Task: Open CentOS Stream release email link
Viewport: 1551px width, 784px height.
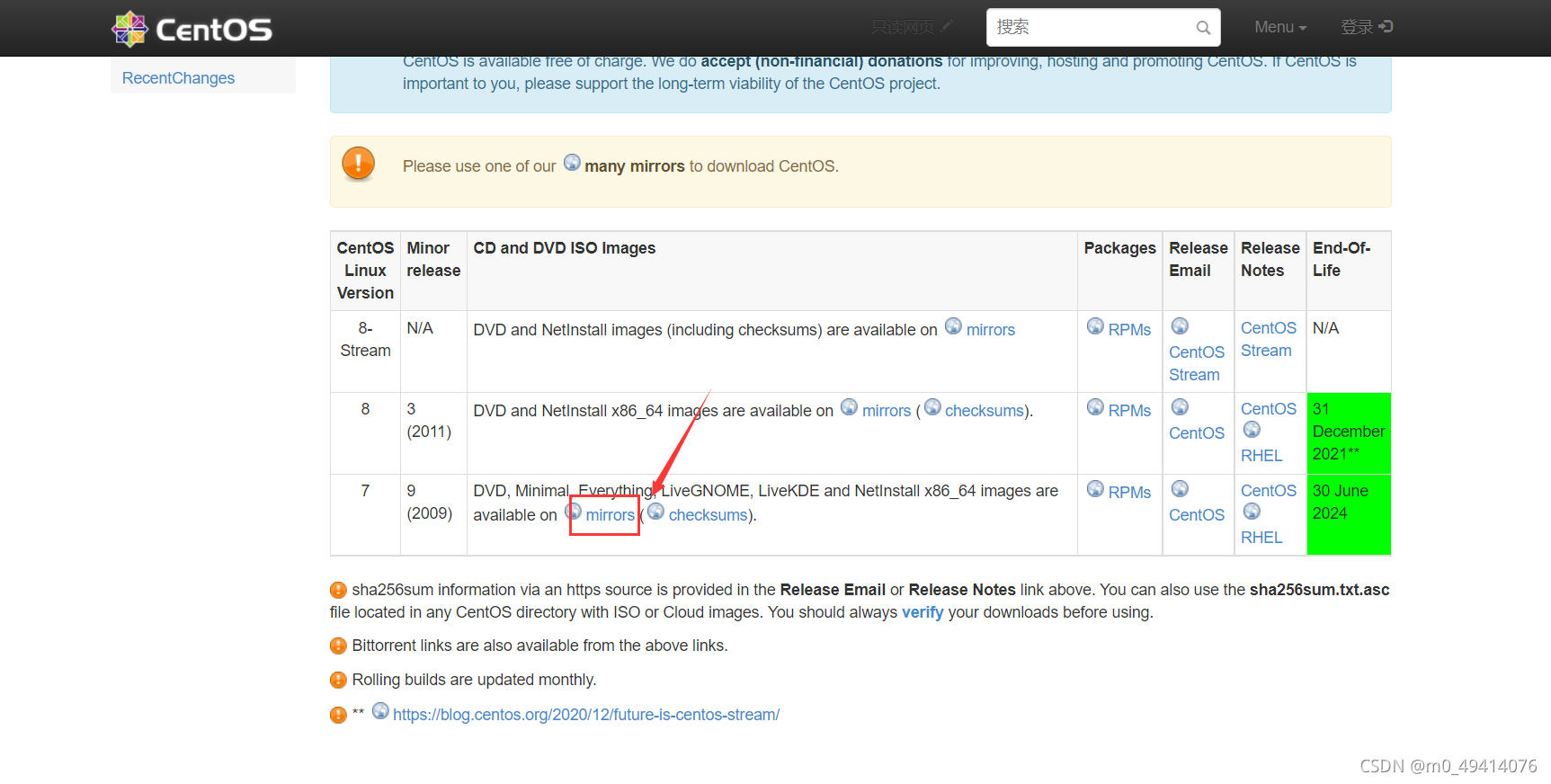Action: click(x=1197, y=363)
